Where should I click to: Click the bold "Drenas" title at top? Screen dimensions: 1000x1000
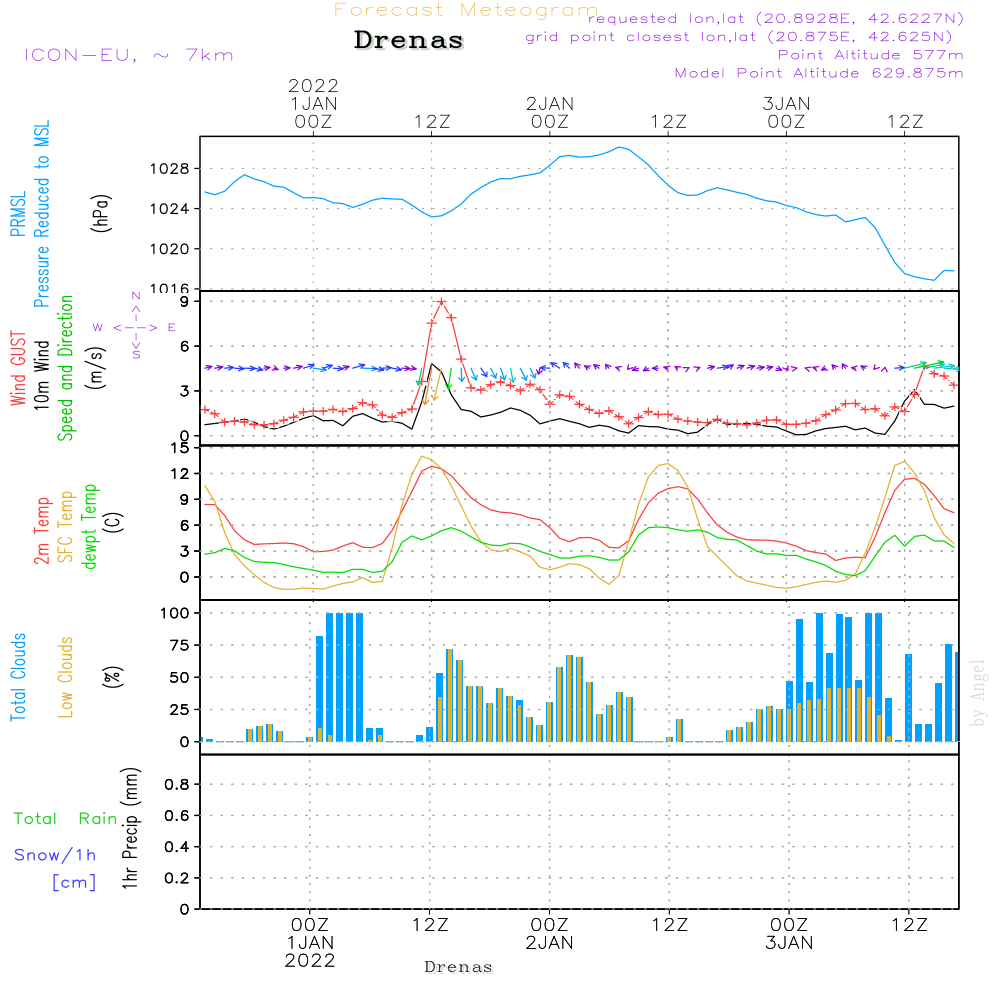click(x=409, y=41)
